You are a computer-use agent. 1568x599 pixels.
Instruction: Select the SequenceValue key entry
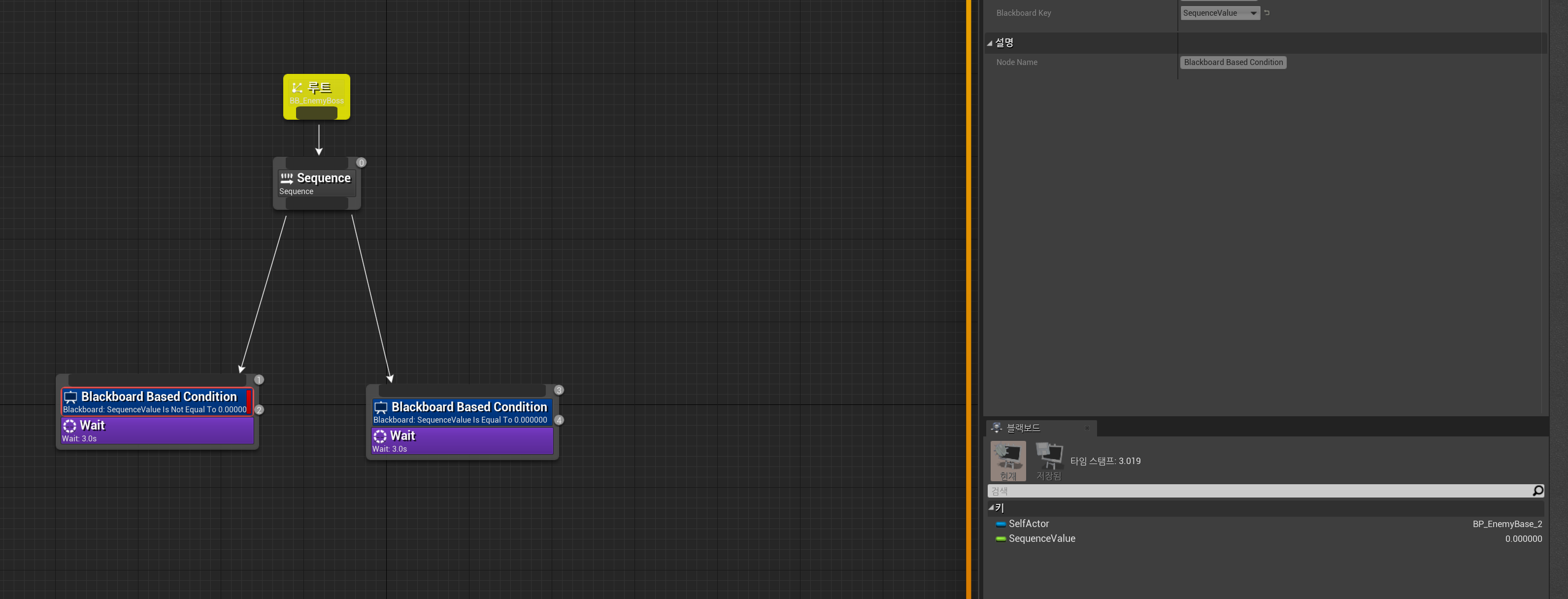pos(1041,538)
